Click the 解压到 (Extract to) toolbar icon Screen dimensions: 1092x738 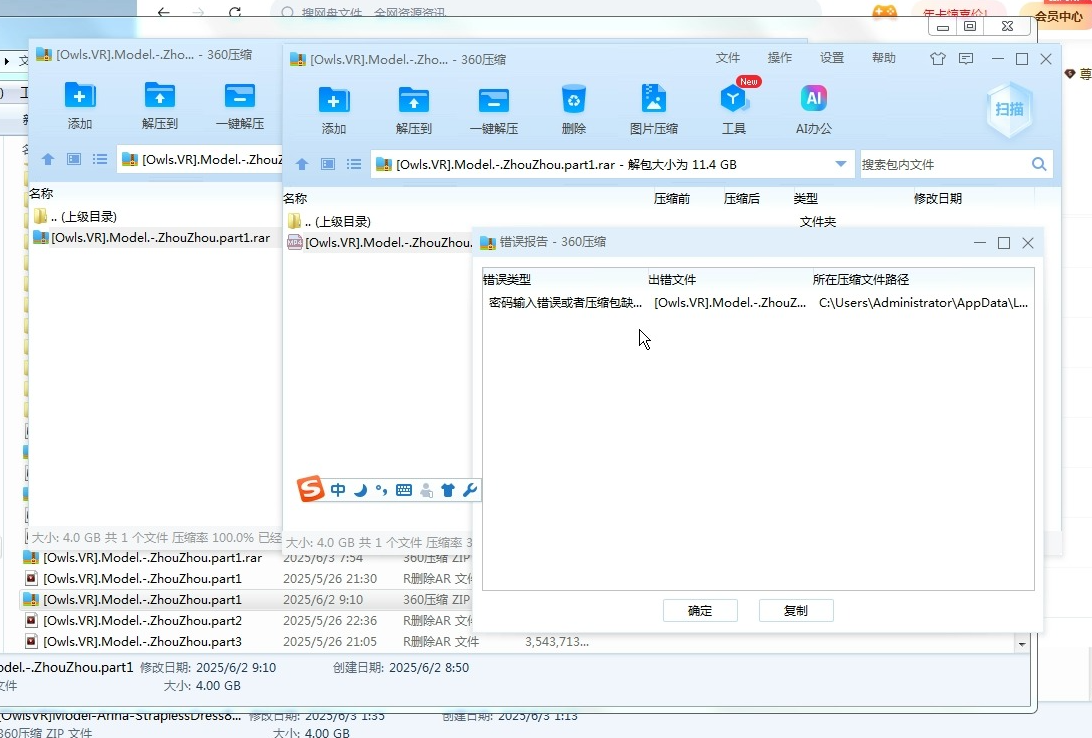(x=413, y=100)
